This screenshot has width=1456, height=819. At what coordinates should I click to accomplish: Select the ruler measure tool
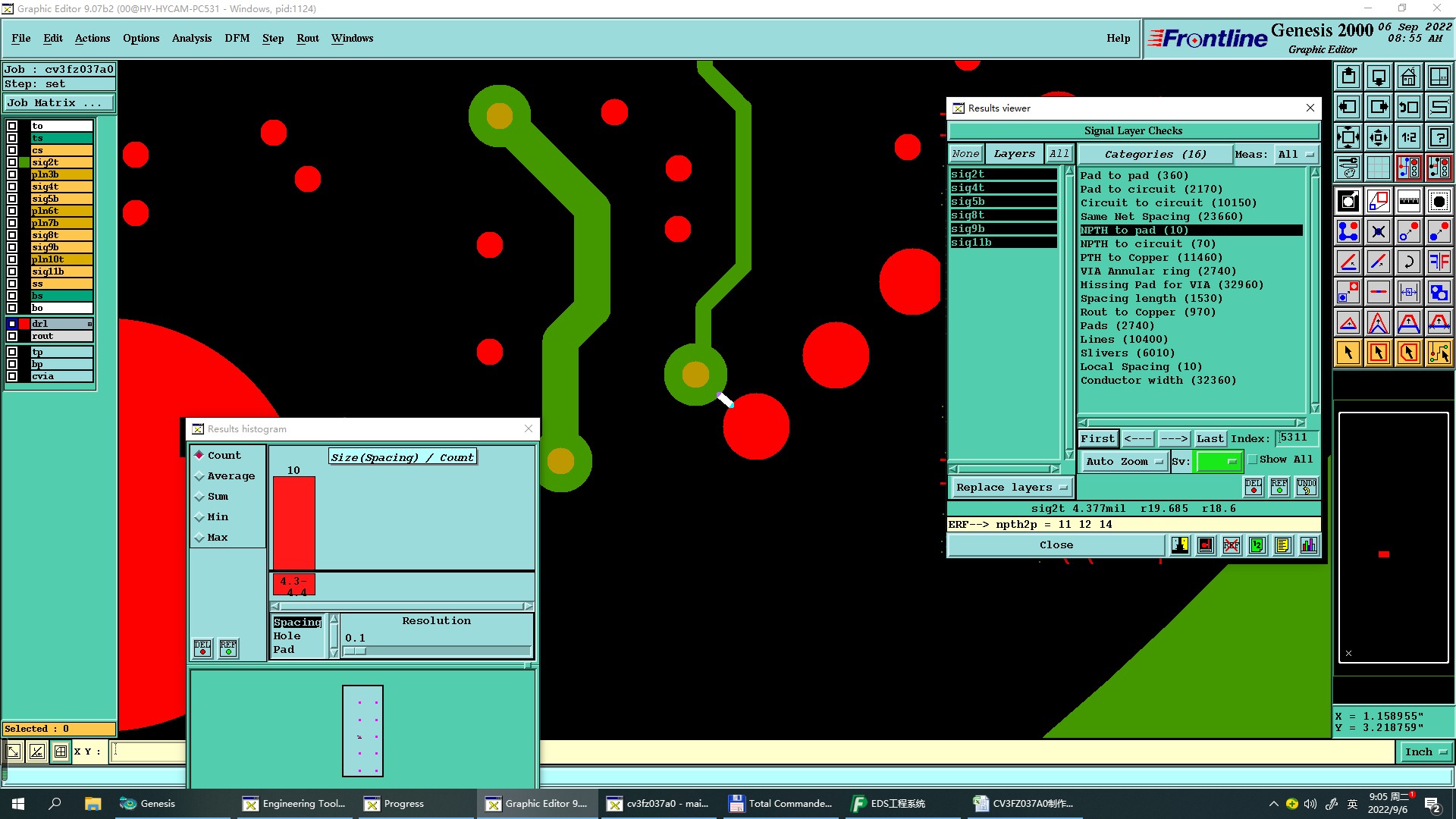pos(1408,201)
